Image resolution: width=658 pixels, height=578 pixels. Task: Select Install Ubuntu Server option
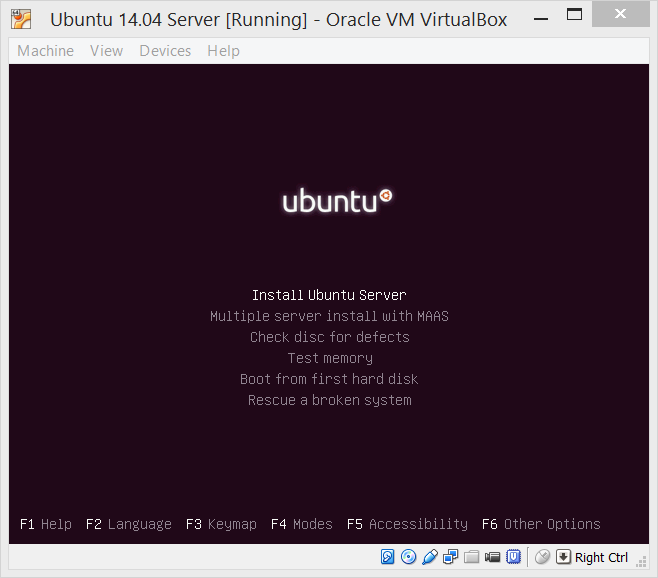[x=329, y=295]
